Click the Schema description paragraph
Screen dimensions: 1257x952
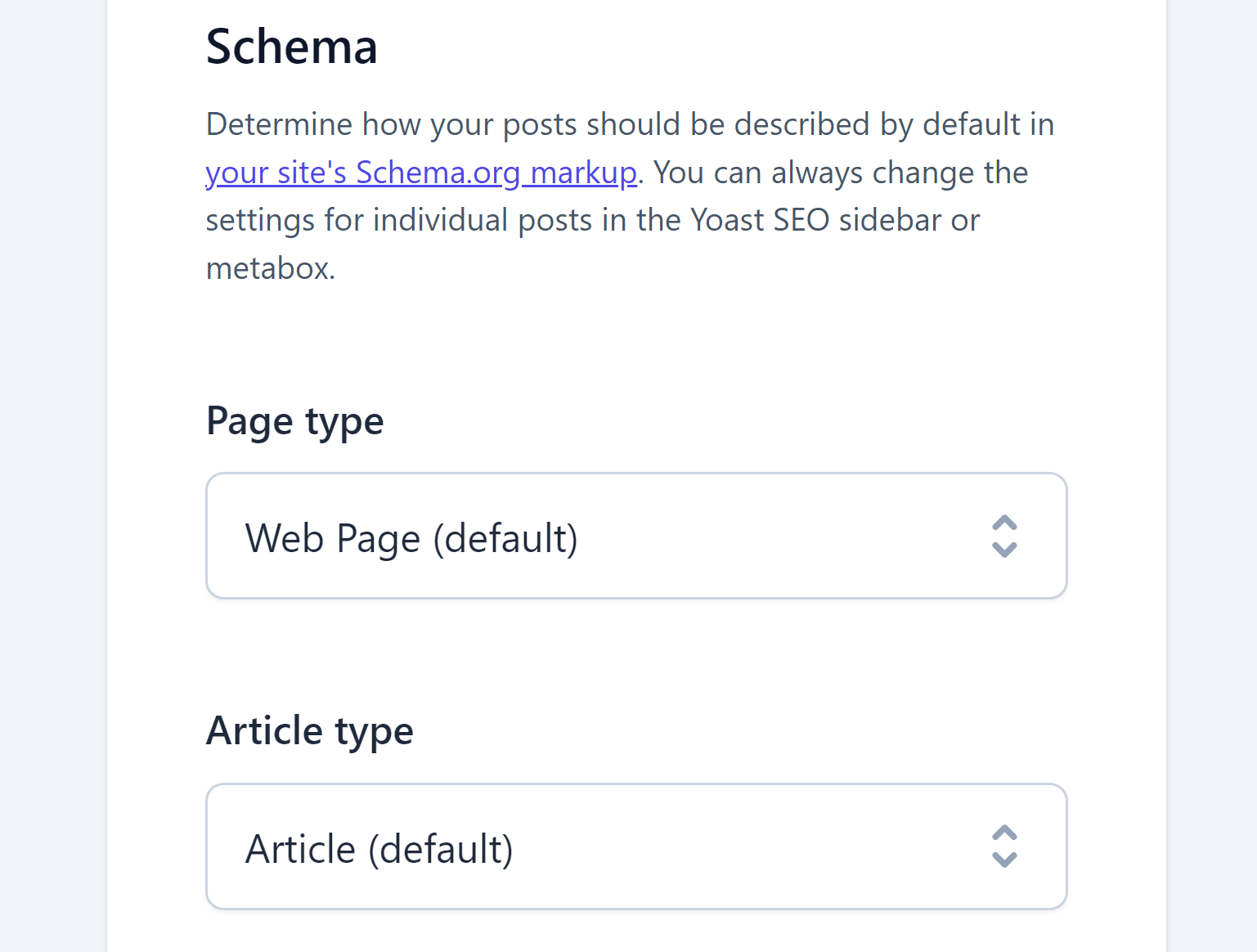(630, 196)
